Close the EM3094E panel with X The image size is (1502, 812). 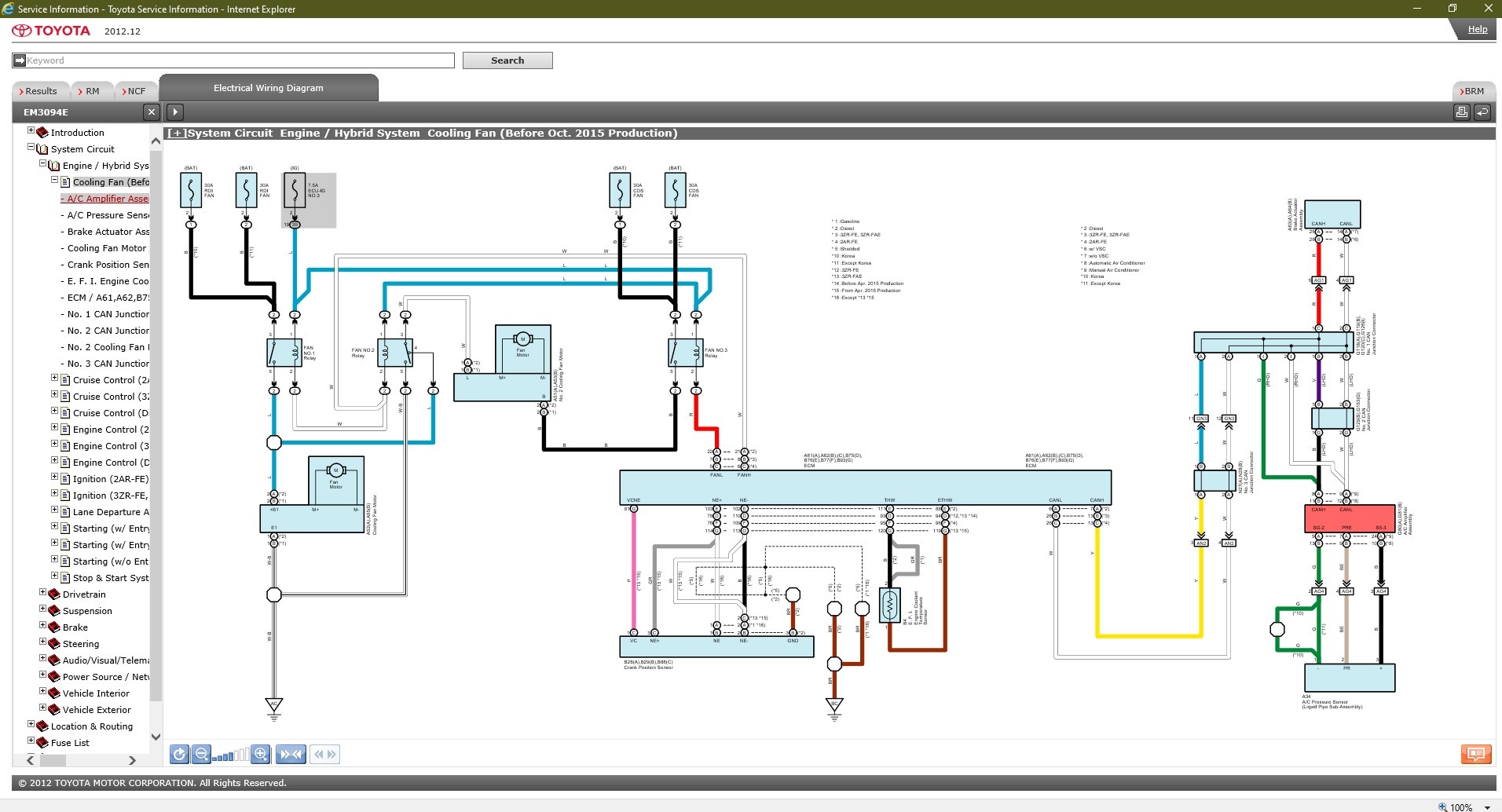[152, 112]
